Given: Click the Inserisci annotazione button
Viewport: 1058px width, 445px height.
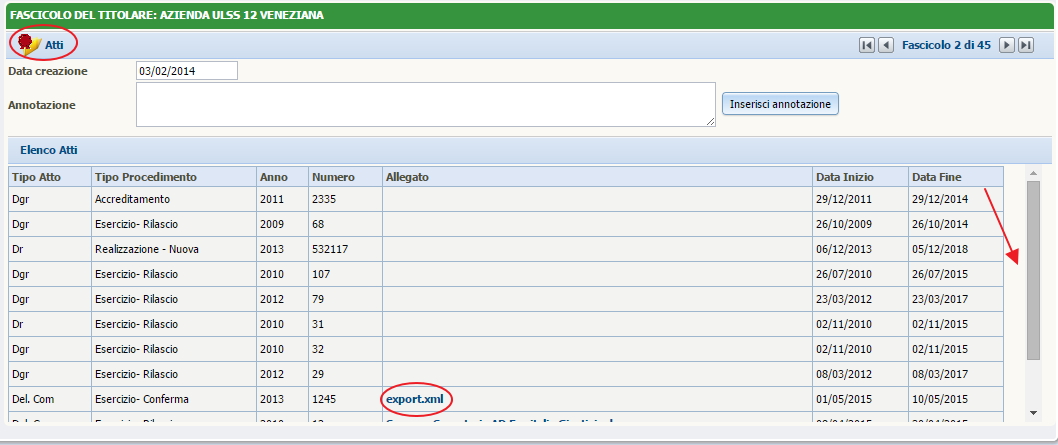Looking at the screenshot, I should point(780,104).
